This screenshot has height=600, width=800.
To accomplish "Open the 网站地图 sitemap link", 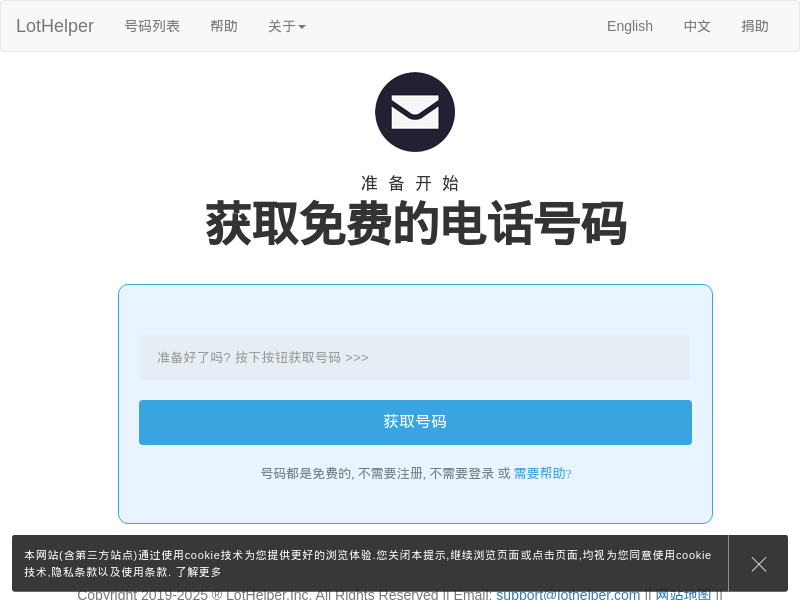I will click(683, 594).
